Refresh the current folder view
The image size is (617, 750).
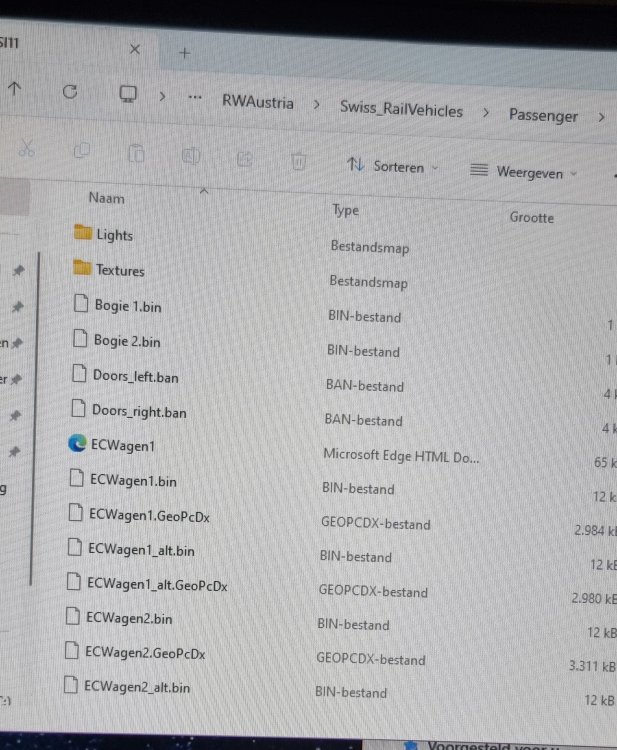coord(69,91)
